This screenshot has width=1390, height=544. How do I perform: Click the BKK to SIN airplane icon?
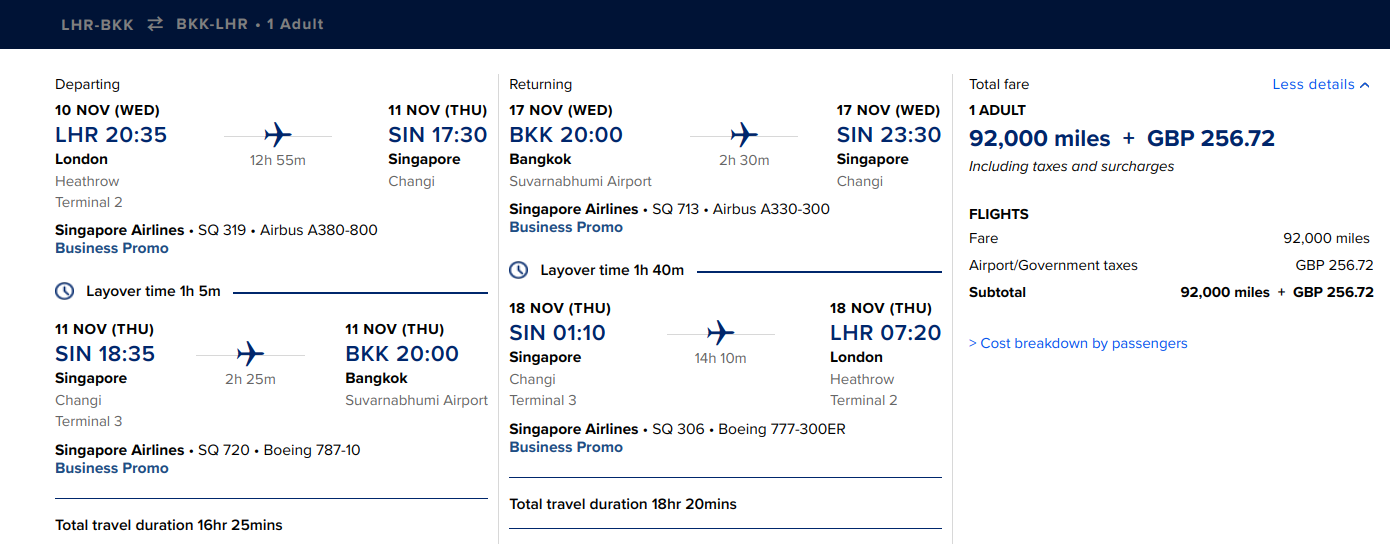pos(743,135)
